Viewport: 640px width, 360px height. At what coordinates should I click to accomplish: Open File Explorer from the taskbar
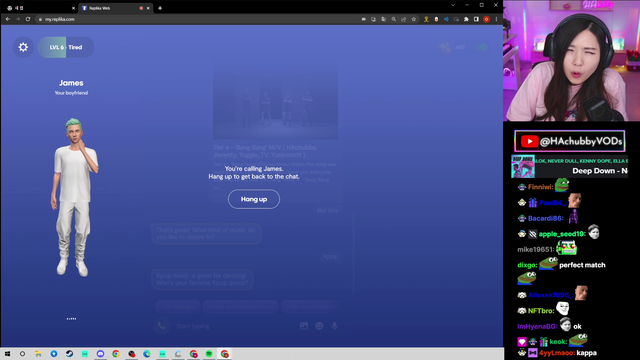(x=38, y=354)
